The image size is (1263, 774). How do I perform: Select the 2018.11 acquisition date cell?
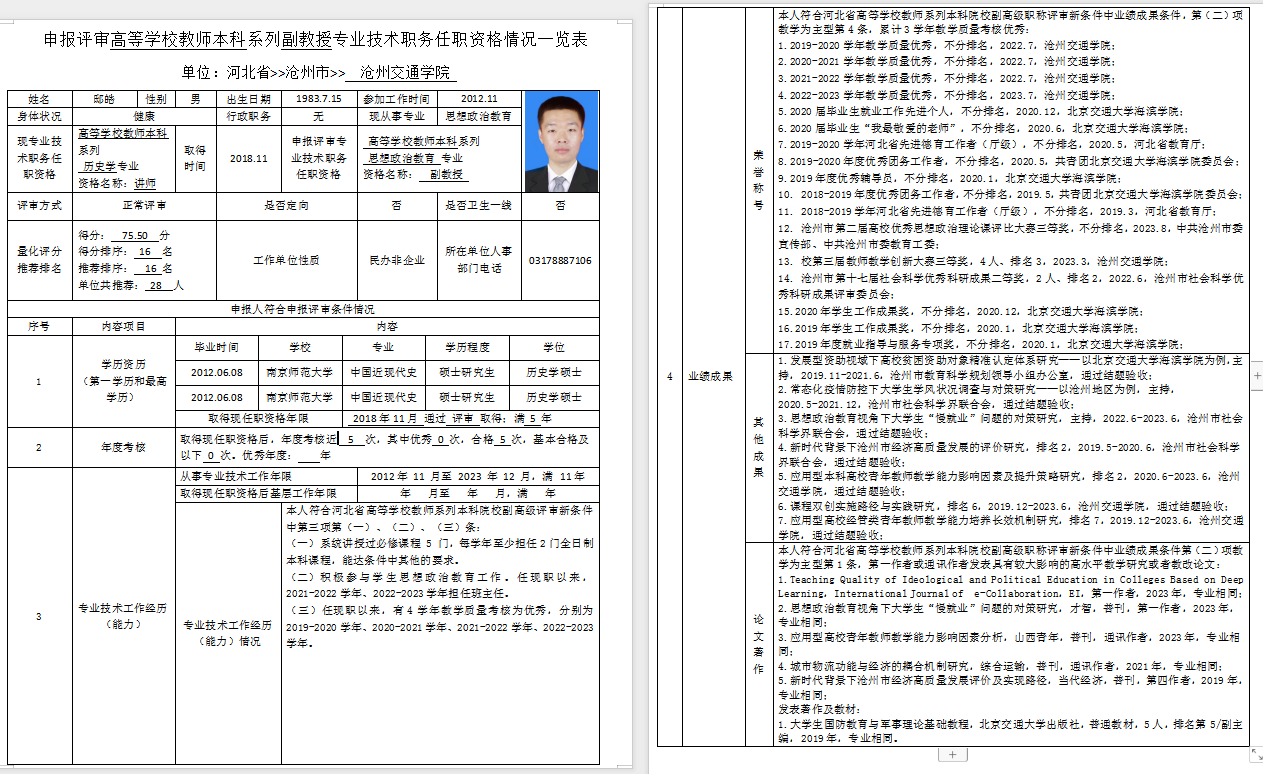point(249,158)
